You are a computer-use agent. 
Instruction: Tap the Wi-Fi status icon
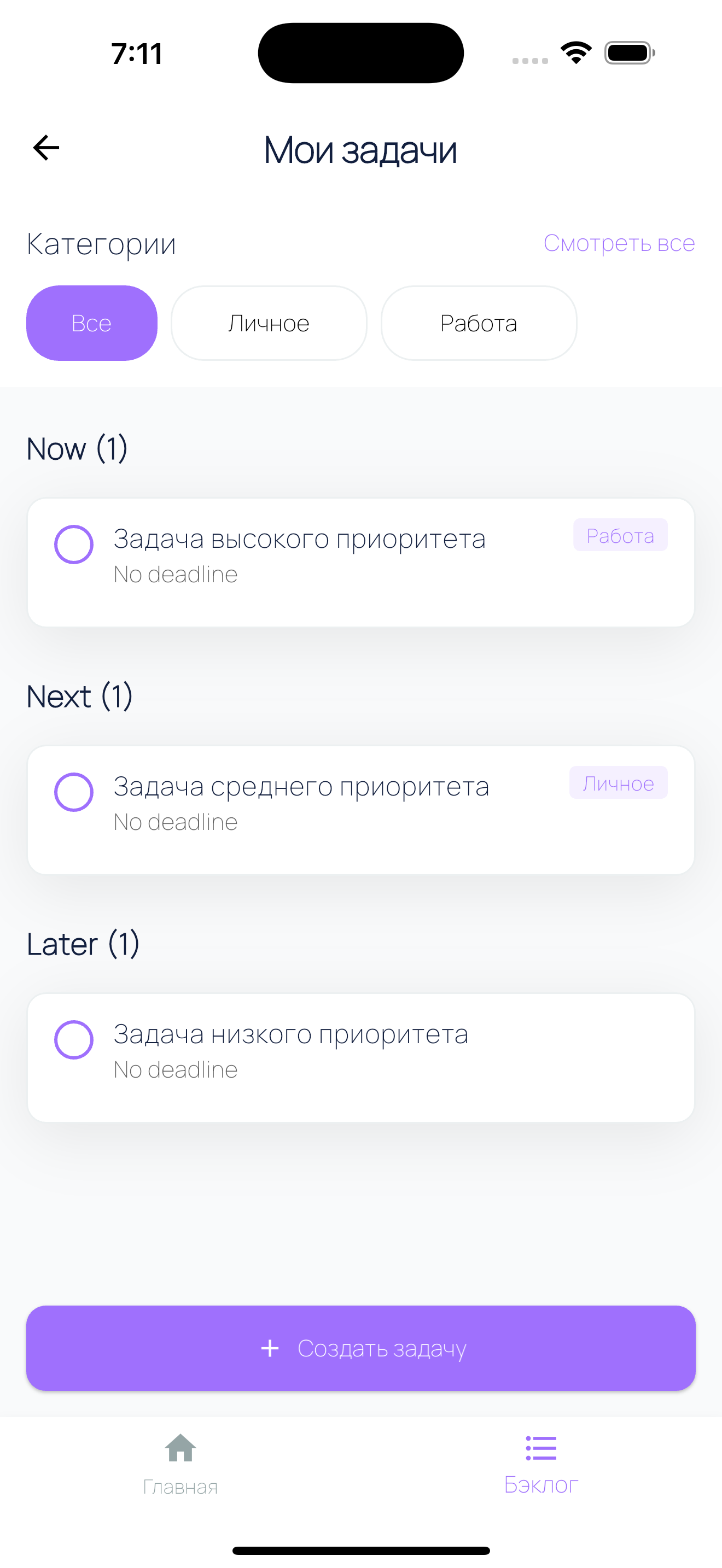pyautogui.click(x=575, y=52)
